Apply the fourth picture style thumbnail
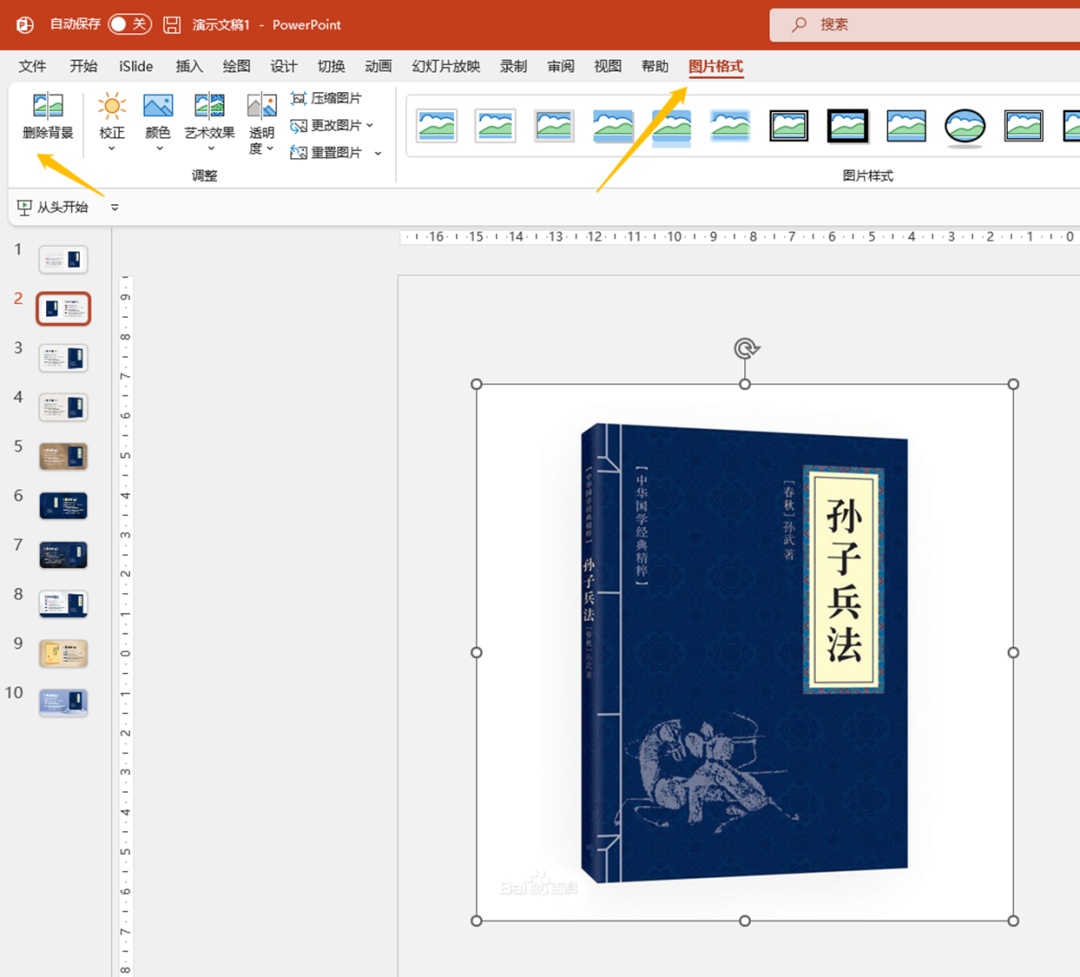 click(613, 126)
